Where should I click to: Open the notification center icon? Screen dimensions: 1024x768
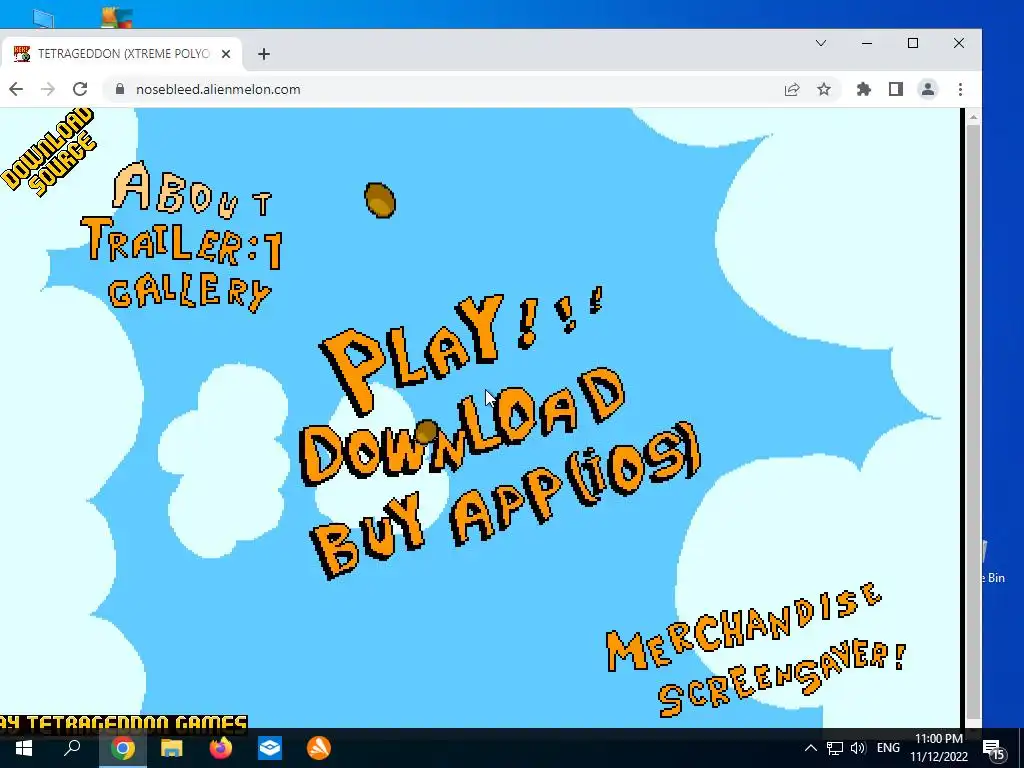[x=993, y=748]
